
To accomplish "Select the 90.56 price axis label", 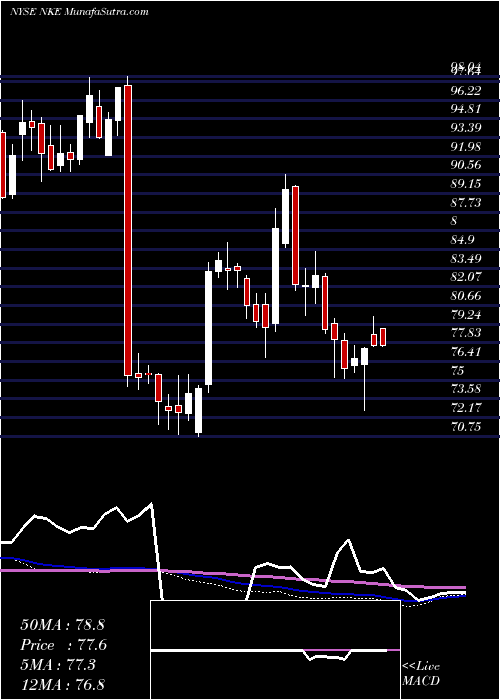I will (467, 165).
